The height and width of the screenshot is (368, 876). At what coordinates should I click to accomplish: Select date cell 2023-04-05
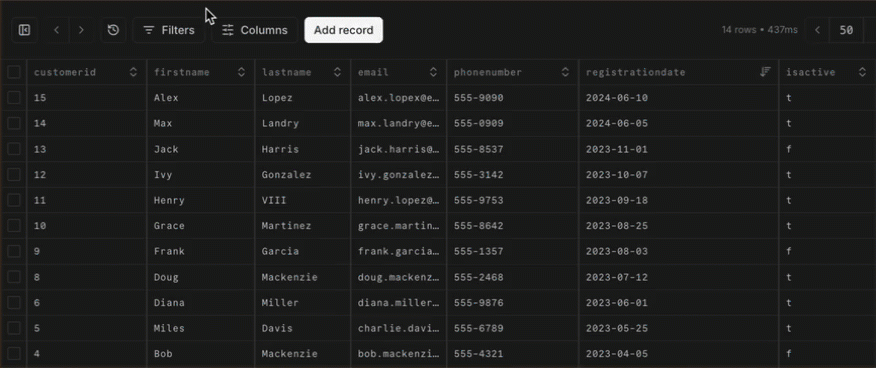pyautogui.click(x=679, y=353)
